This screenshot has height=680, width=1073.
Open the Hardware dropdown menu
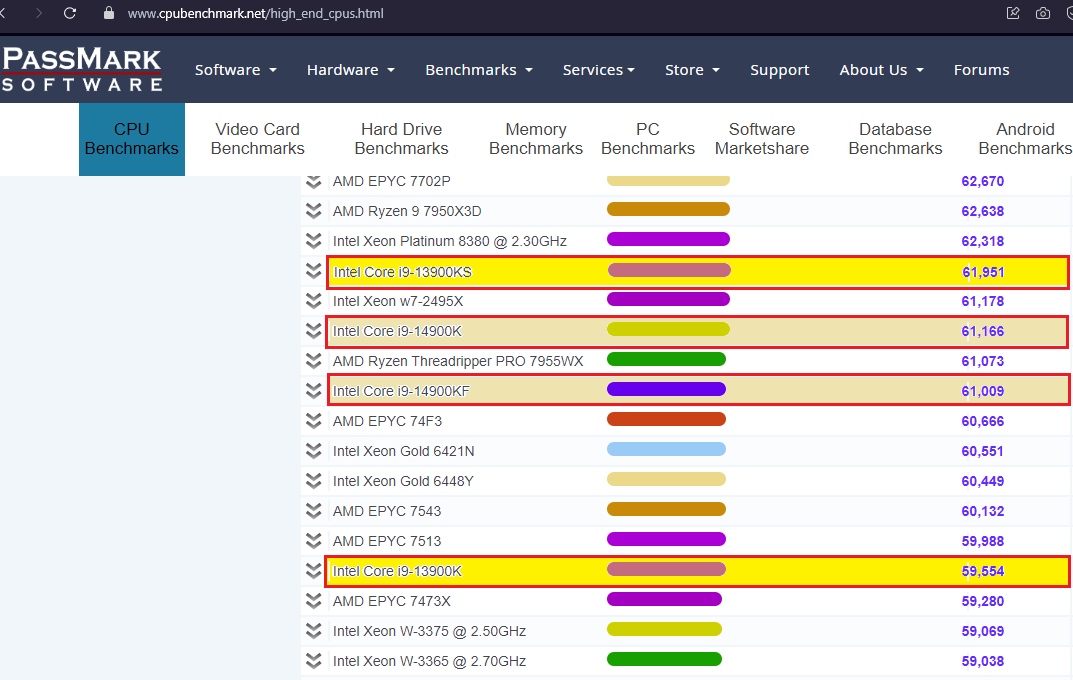350,70
